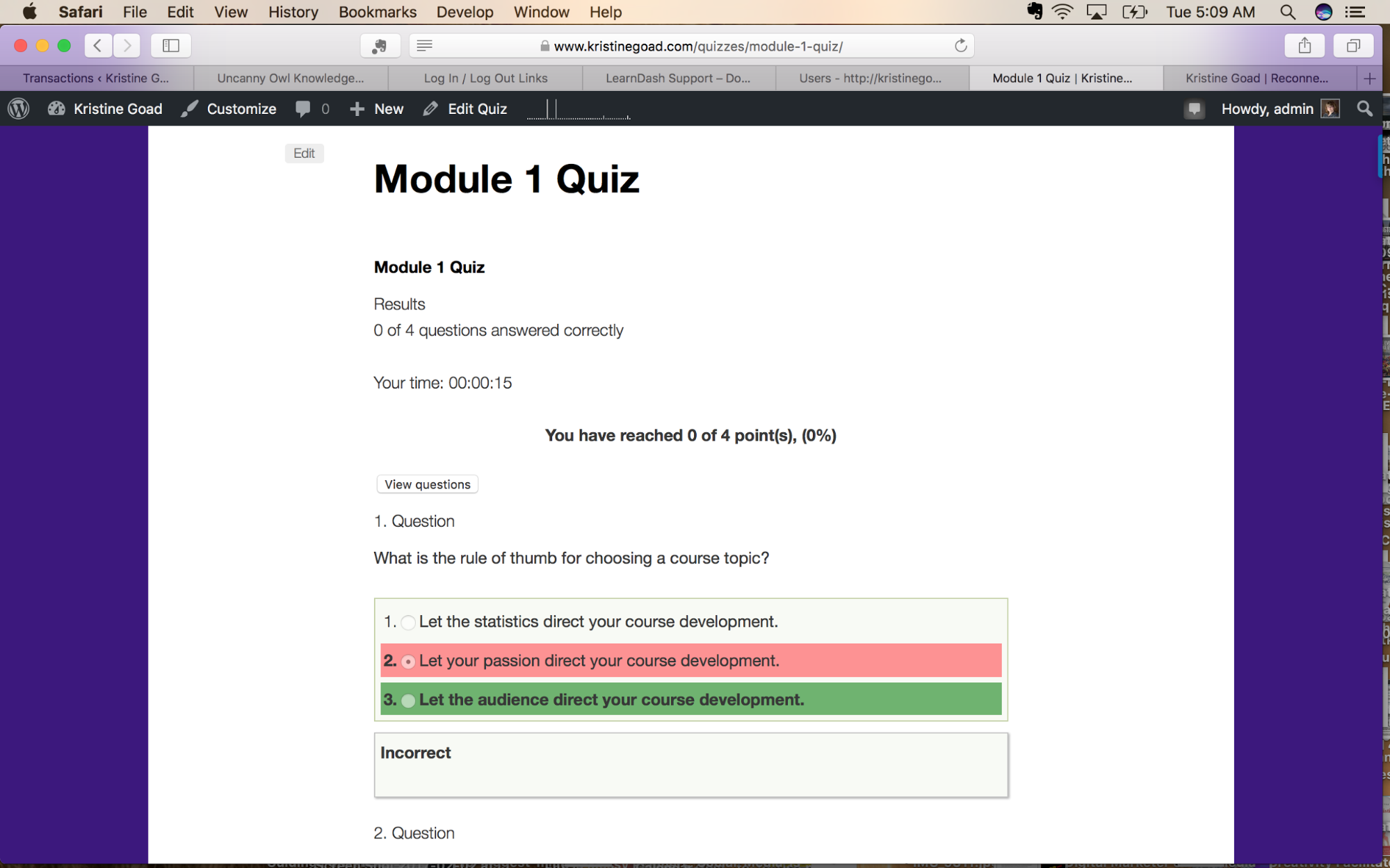The width and height of the screenshot is (1390, 868).
Task: Click the page reload icon in address bar
Action: point(960,45)
